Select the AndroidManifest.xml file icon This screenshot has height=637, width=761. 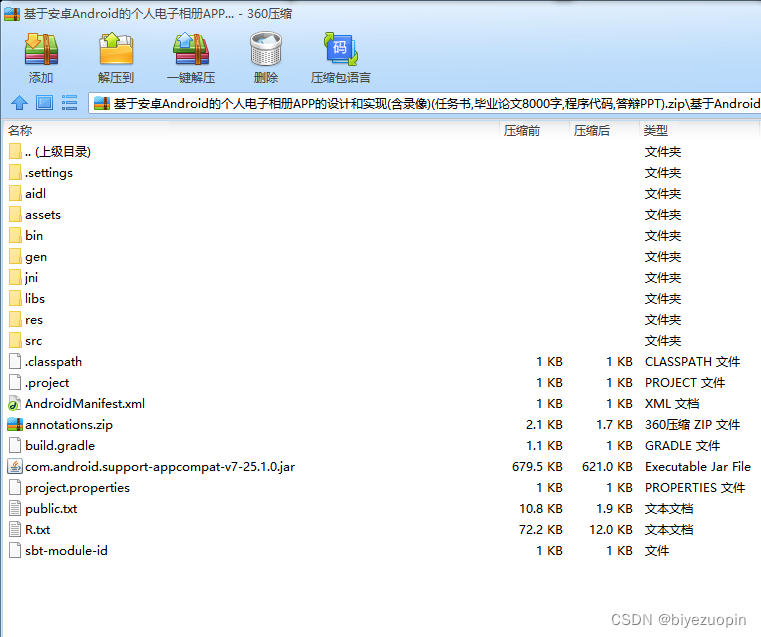click(15, 404)
